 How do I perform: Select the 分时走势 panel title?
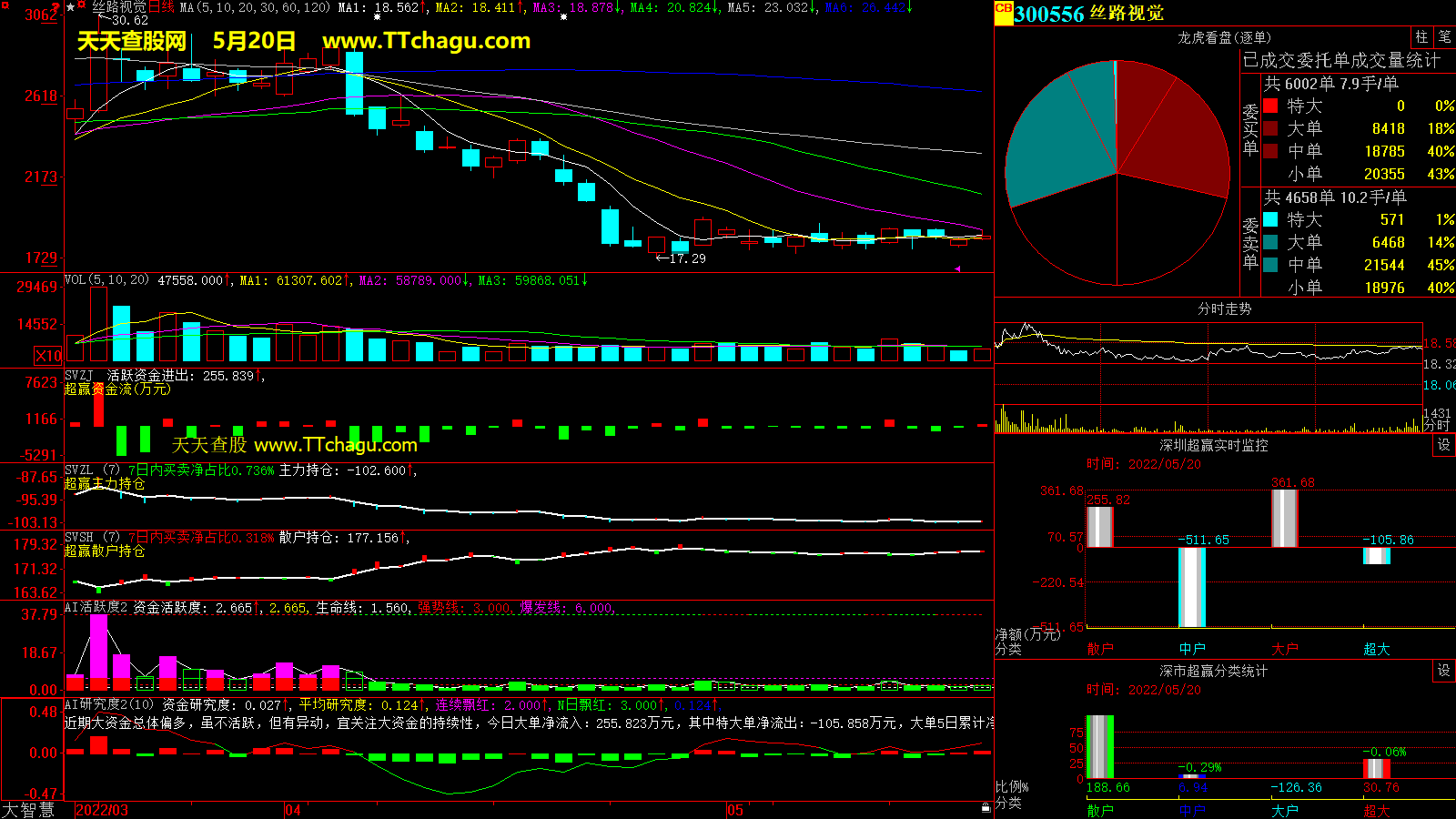coord(1224,308)
